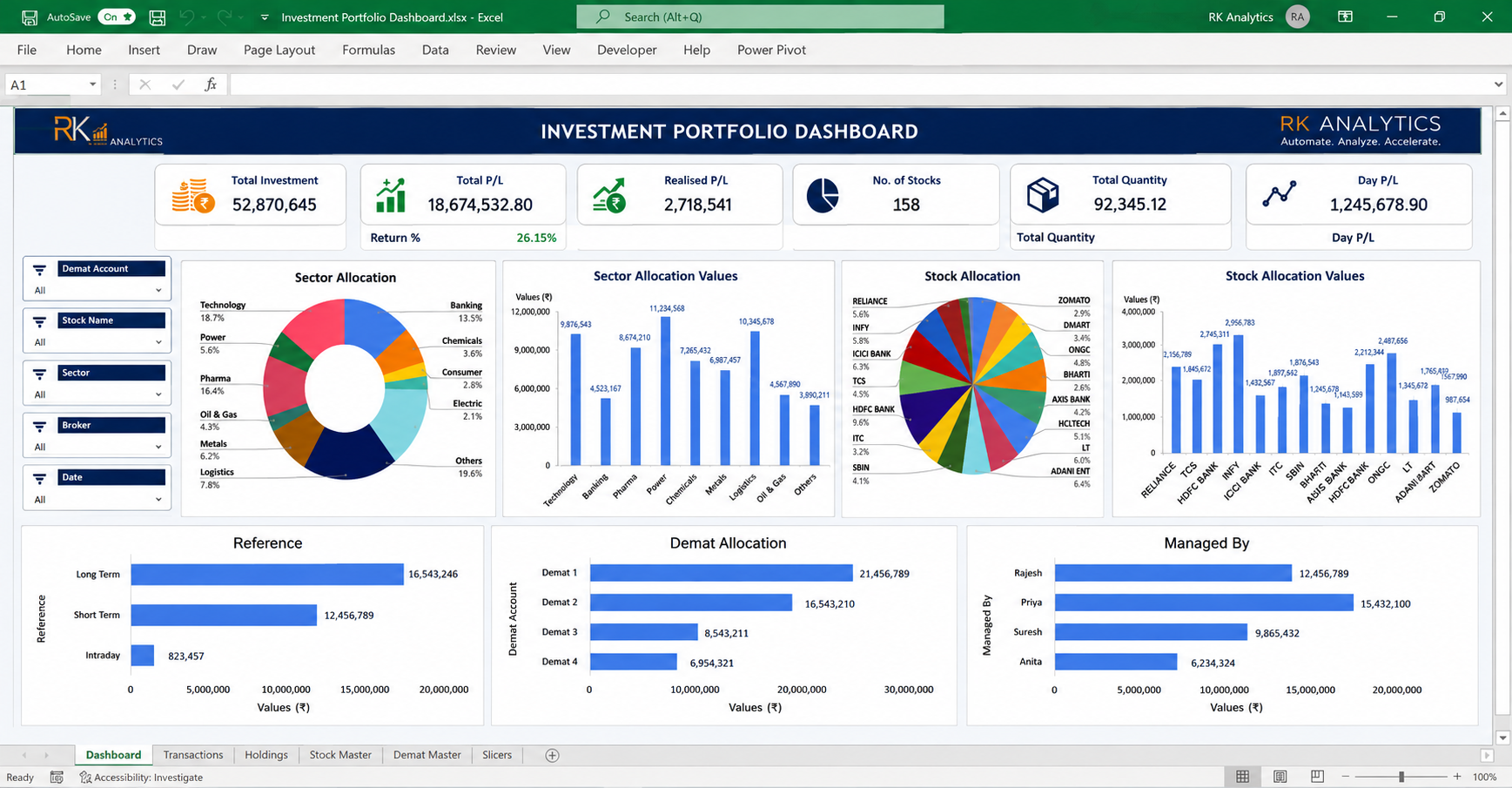Image resolution: width=1512 pixels, height=788 pixels.
Task: Click Accessibility: Investigate in status bar
Action: click(x=141, y=777)
